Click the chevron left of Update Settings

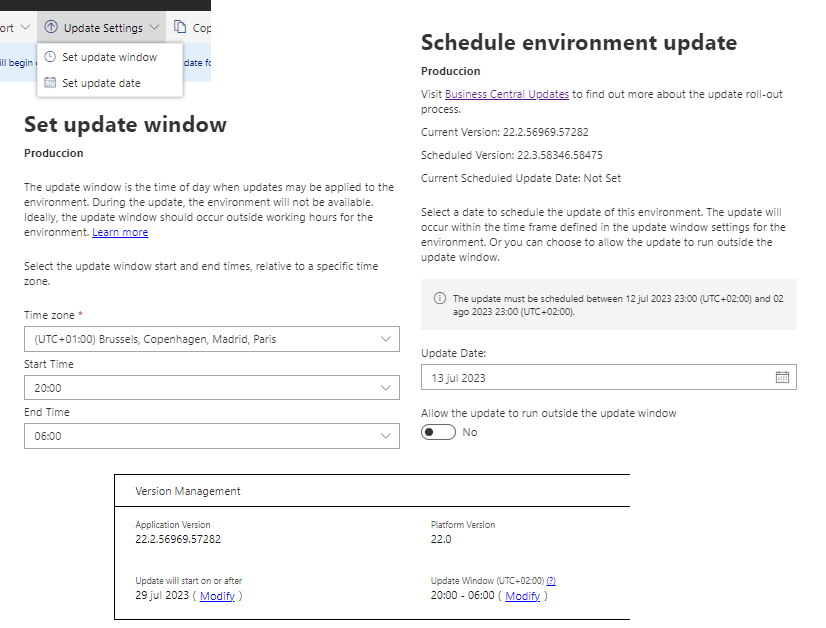coord(25,27)
